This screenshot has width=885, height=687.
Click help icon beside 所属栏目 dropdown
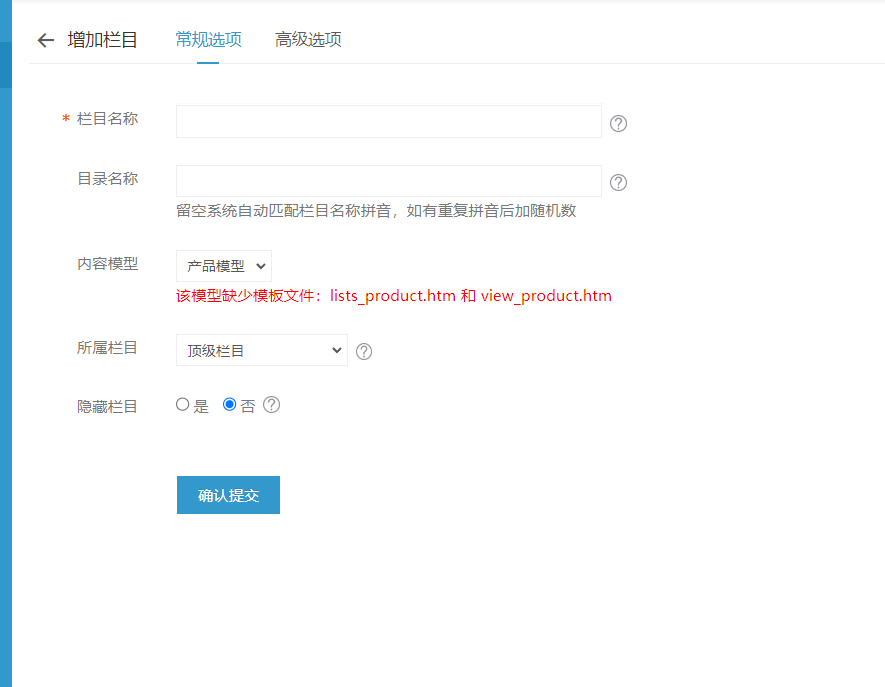point(364,351)
